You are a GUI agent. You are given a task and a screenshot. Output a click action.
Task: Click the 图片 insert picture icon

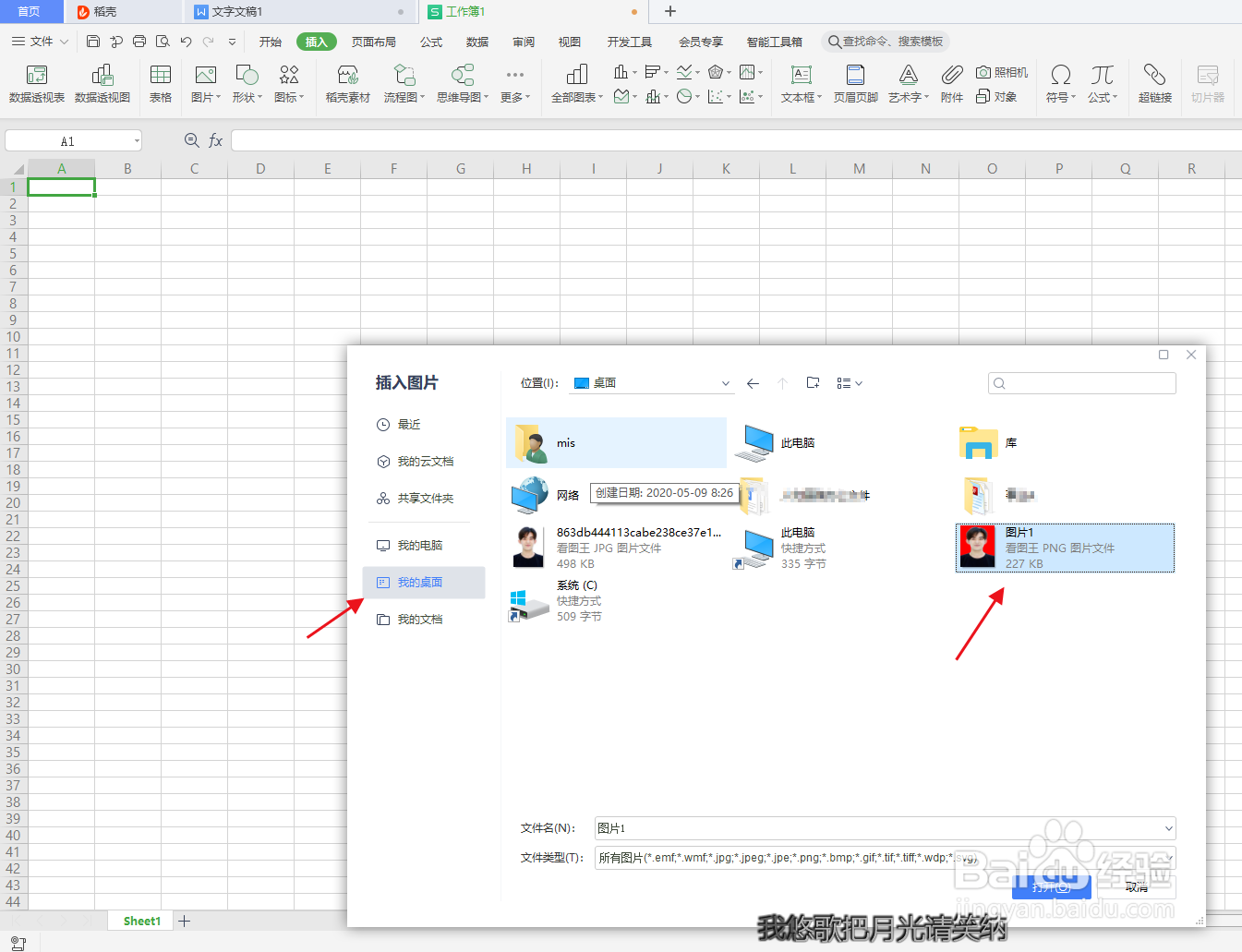coord(205,76)
